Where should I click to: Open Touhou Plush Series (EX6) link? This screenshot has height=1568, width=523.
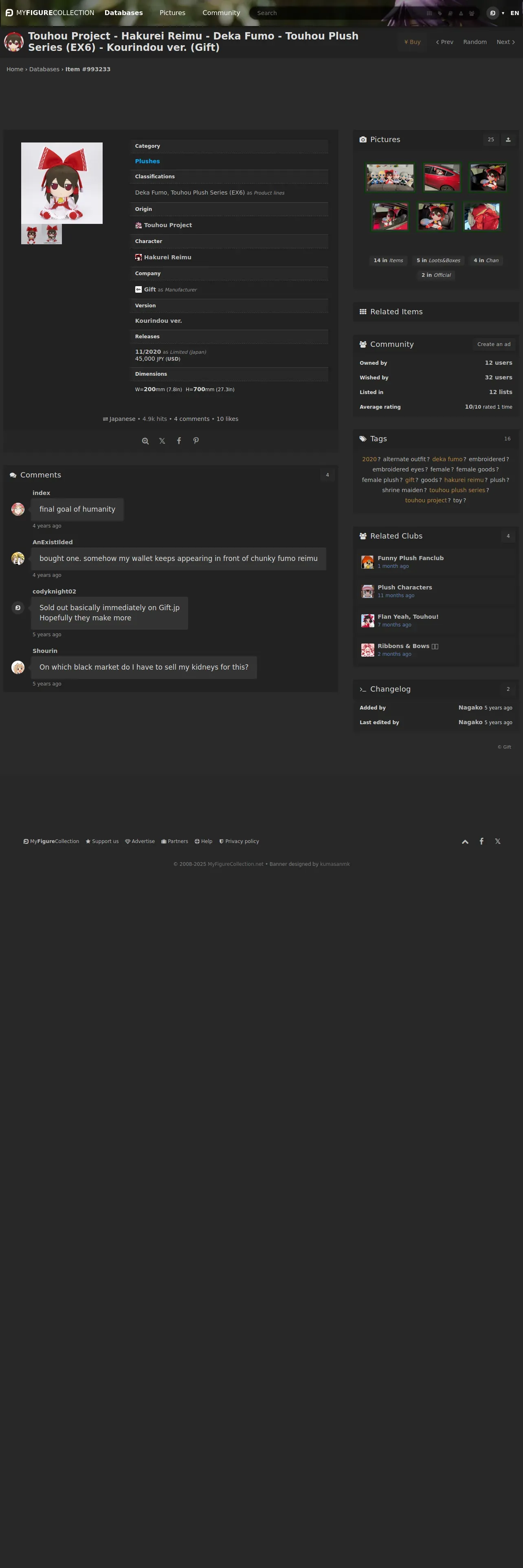[x=208, y=193]
